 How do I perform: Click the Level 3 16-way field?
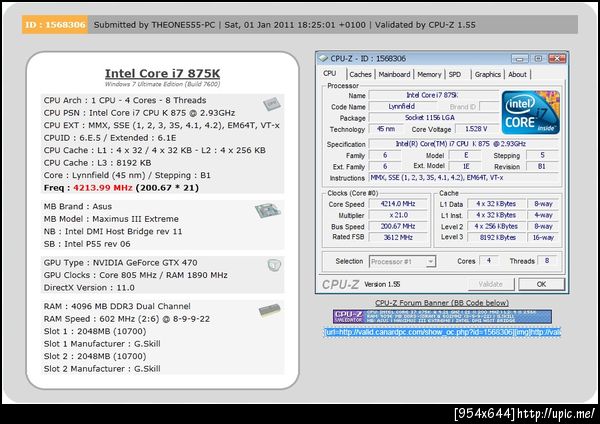point(543,237)
